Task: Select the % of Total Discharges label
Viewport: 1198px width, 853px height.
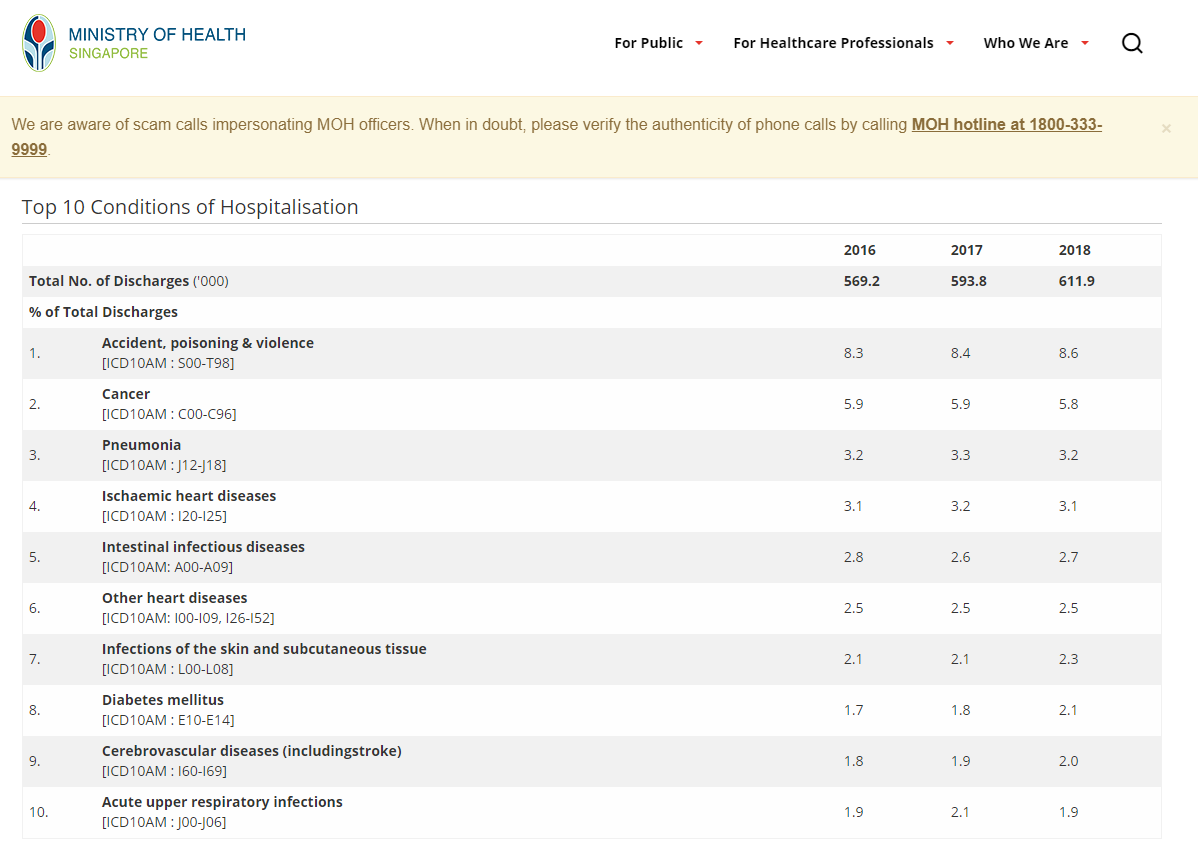Action: point(103,312)
